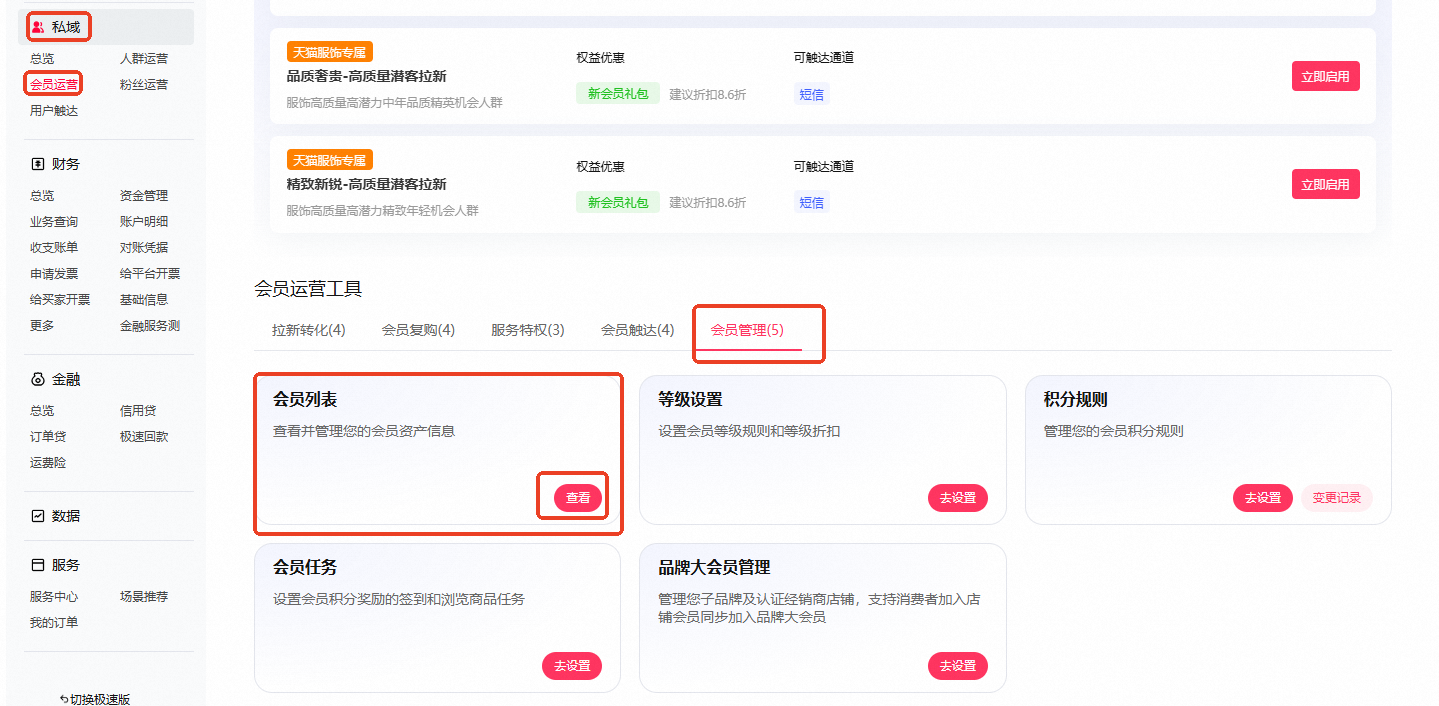The width and height of the screenshot is (1439, 706).
Task: Click the 私域 section icon in sidebar
Action: point(38,27)
